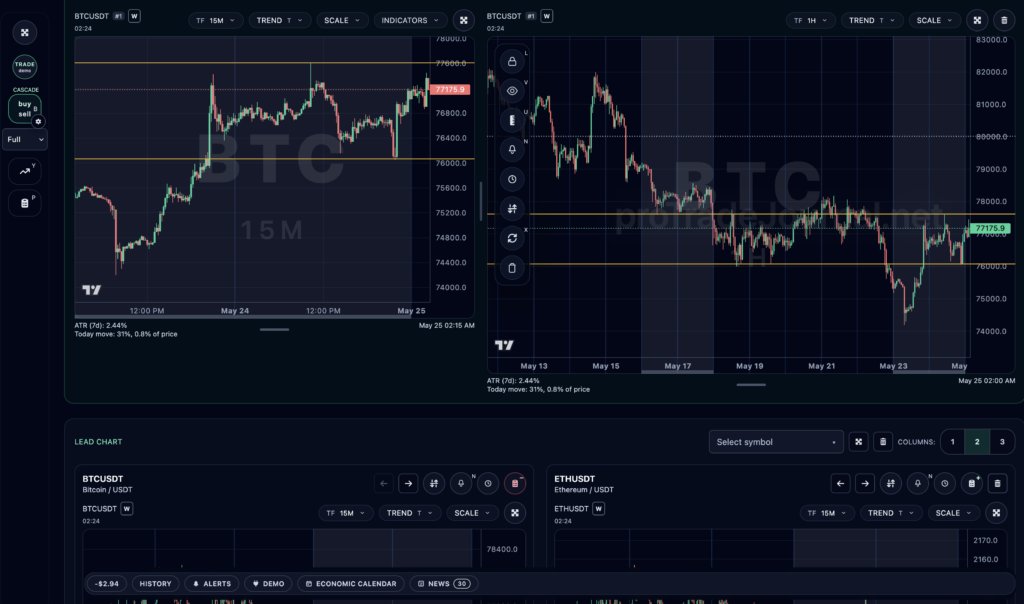Expand the TF 15M dropdown on the BTCUSDT card
The width and height of the screenshot is (1024, 604).
click(x=345, y=513)
